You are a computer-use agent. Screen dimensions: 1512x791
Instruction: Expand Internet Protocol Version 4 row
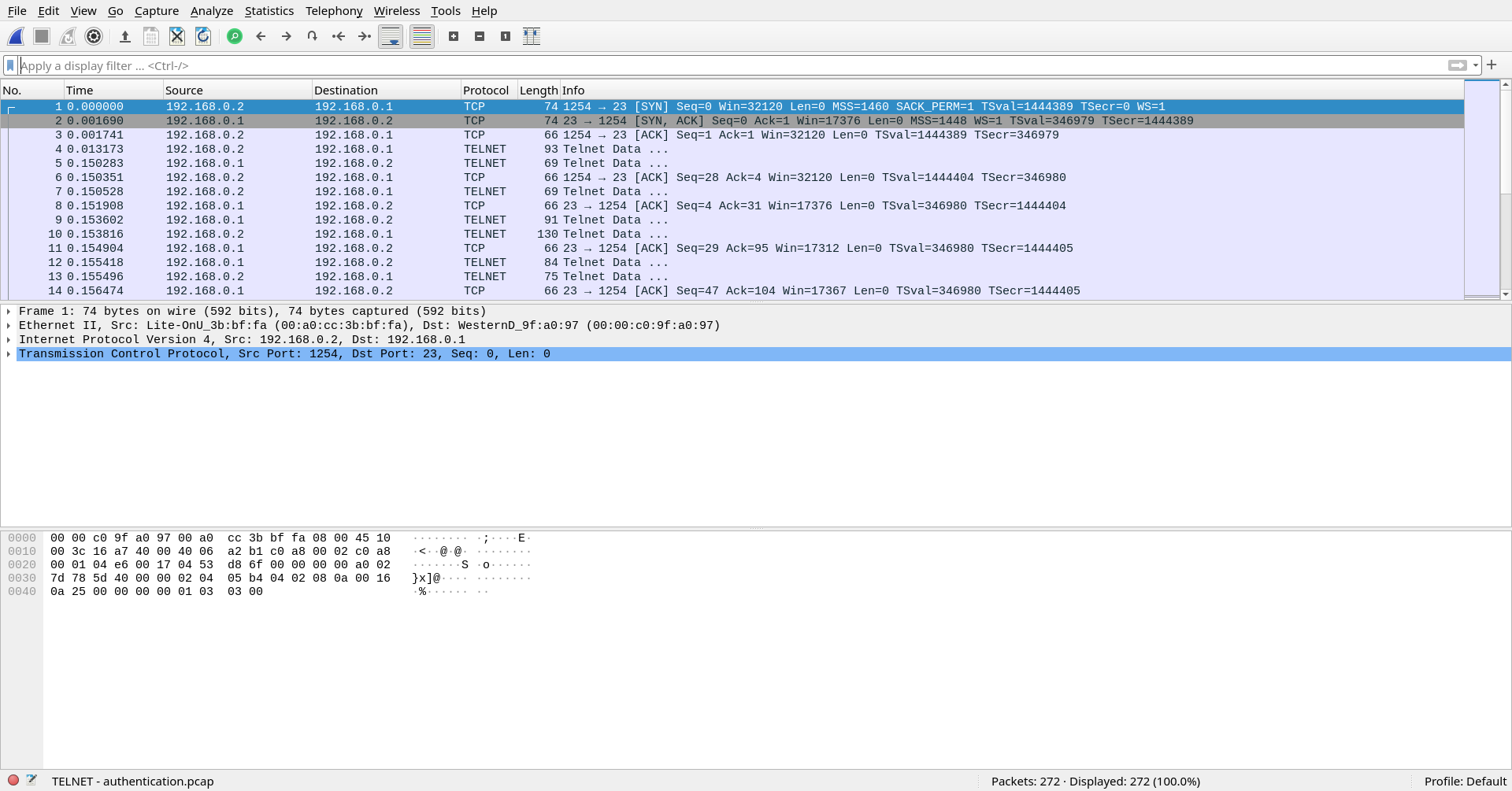(x=9, y=340)
